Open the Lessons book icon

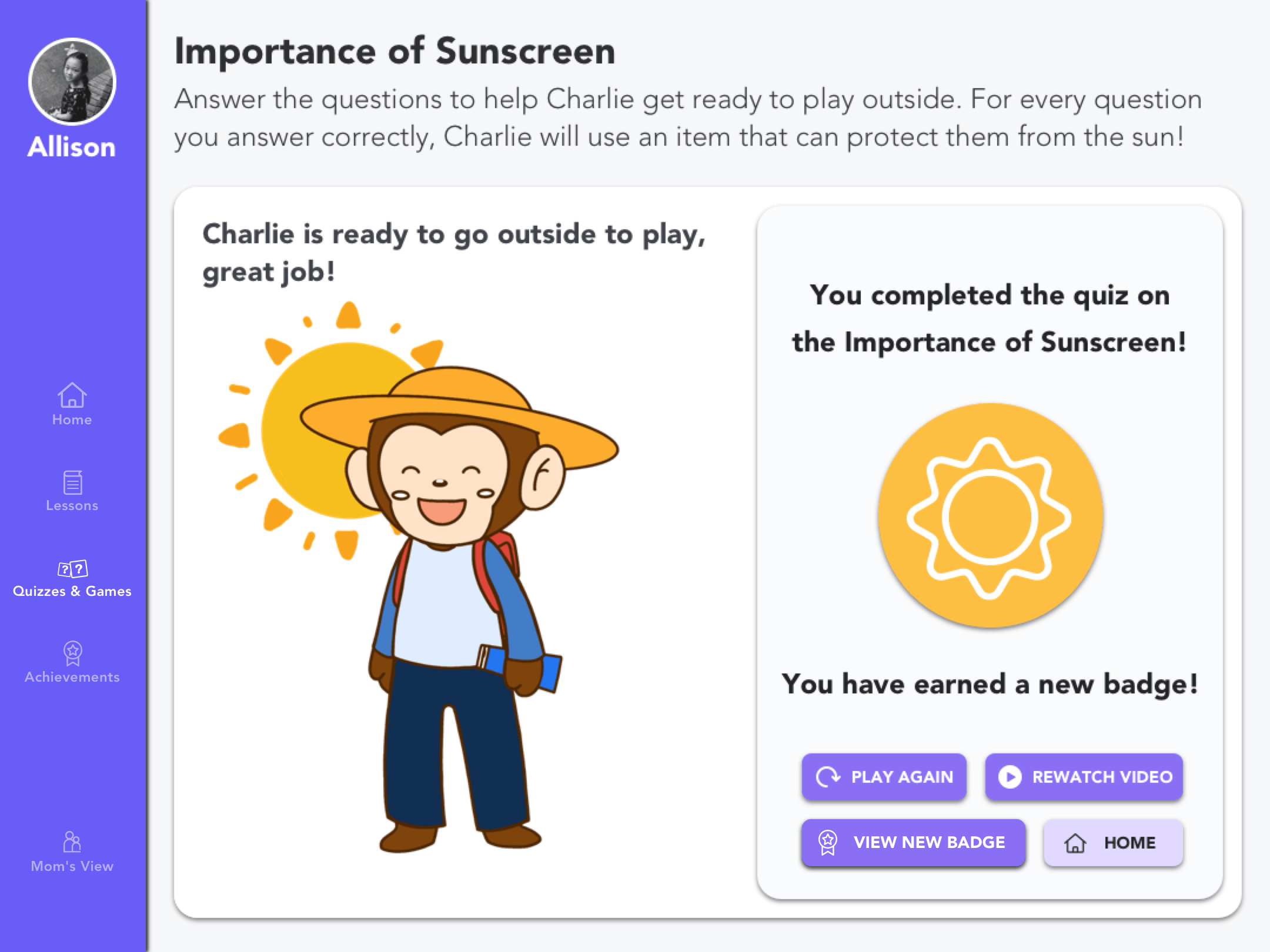pos(72,482)
